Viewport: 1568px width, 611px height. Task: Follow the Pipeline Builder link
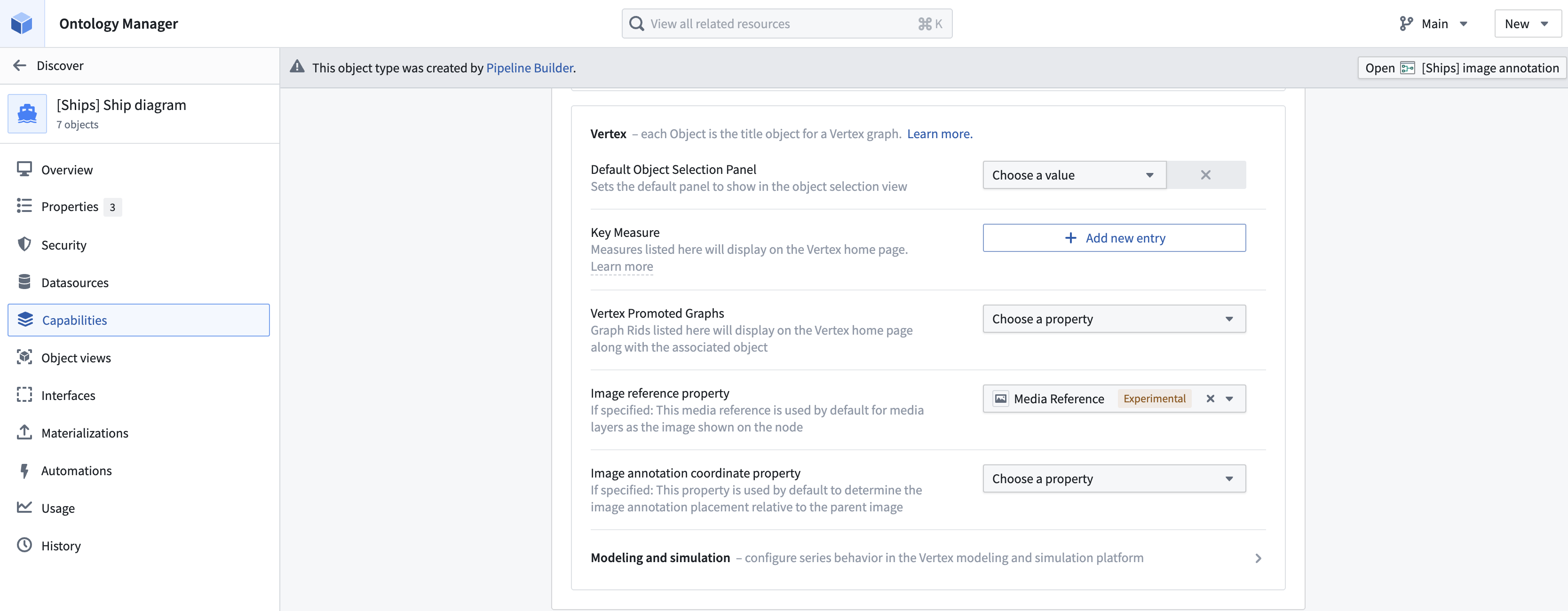(530, 68)
